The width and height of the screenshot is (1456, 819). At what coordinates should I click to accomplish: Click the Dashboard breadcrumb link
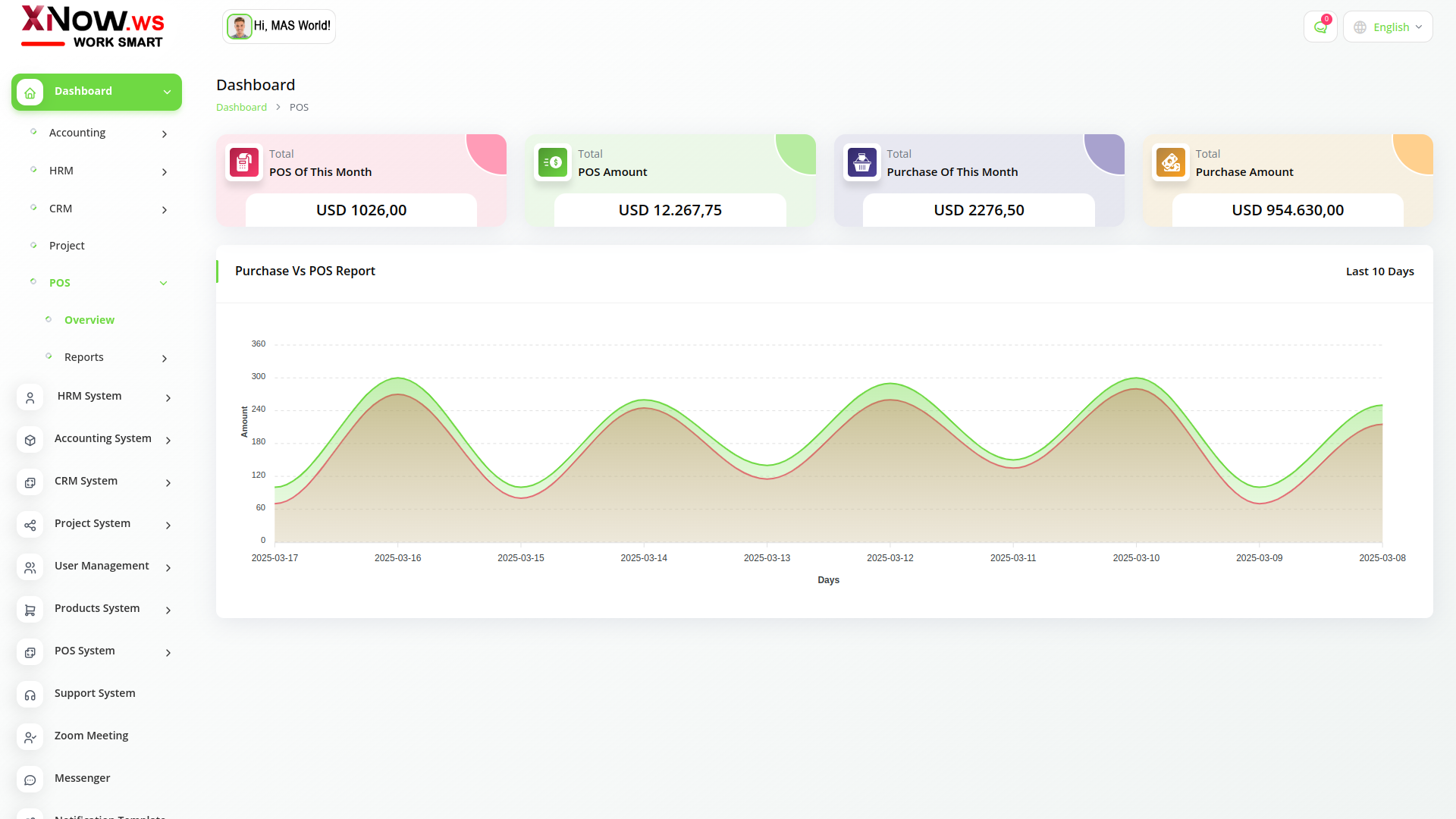pos(241,107)
